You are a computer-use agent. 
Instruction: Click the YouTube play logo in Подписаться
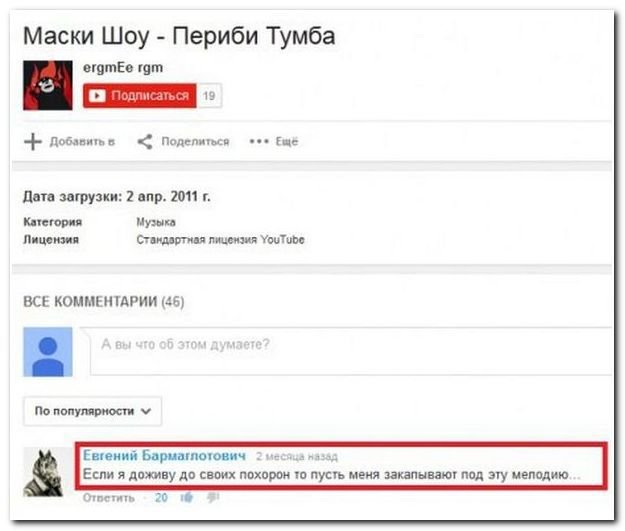[97, 96]
